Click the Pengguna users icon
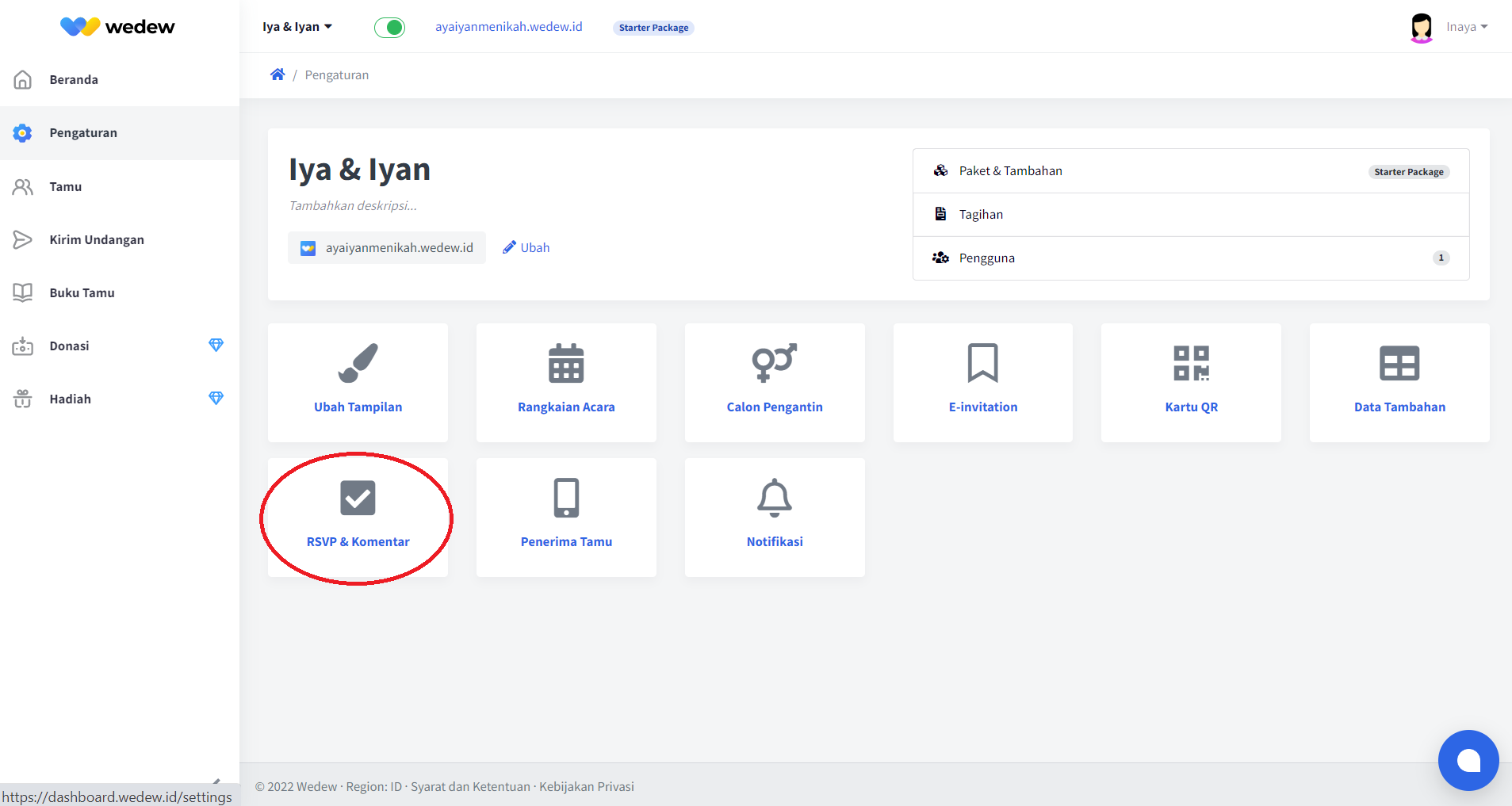 (x=940, y=258)
